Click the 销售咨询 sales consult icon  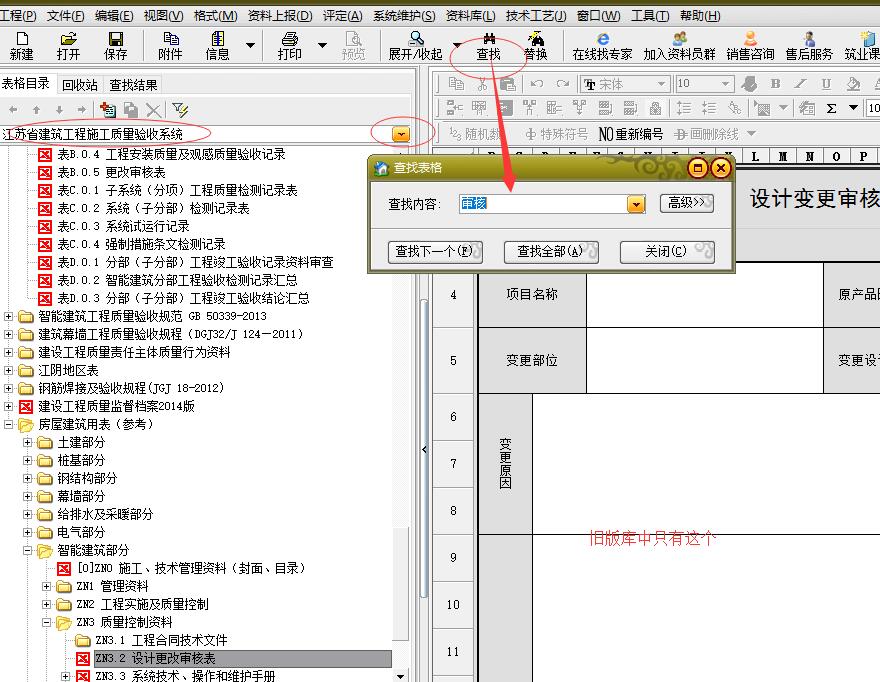750,45
